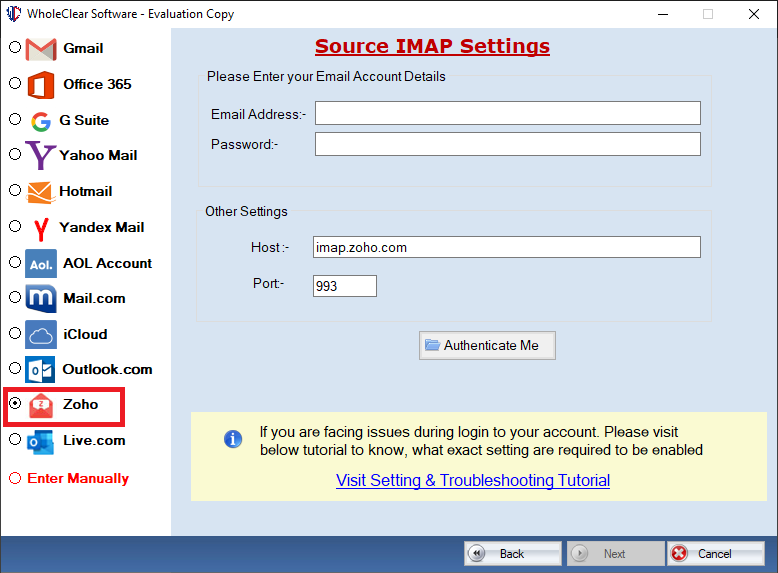The image size is (778, 573).
Task: Click the Port field showing 993
Action: coord(345,286)
